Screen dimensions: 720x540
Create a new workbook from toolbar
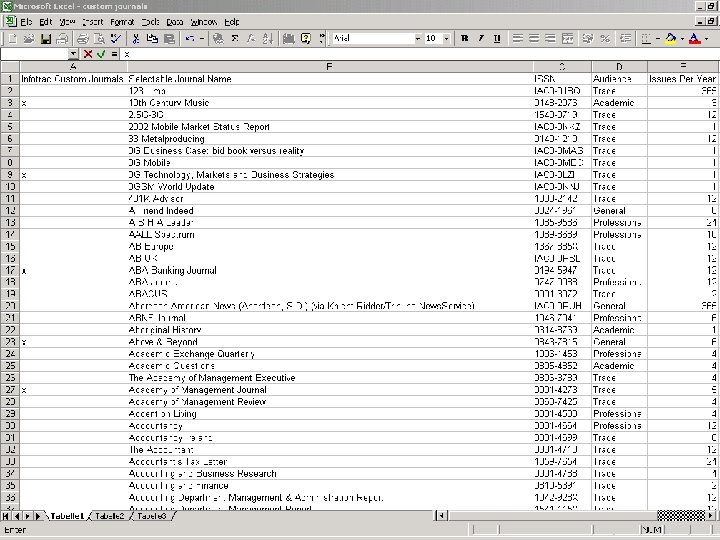point(12,39)
